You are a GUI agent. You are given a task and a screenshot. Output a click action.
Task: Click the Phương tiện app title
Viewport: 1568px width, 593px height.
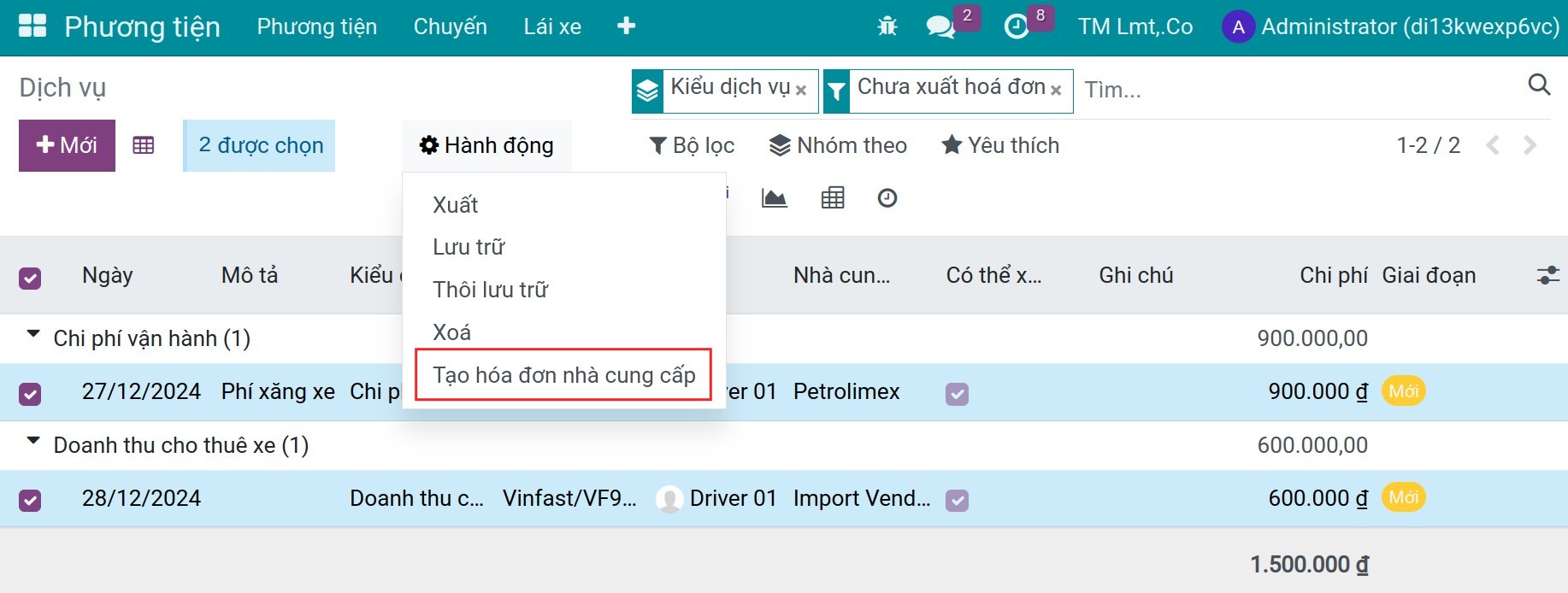click(142, 26)
